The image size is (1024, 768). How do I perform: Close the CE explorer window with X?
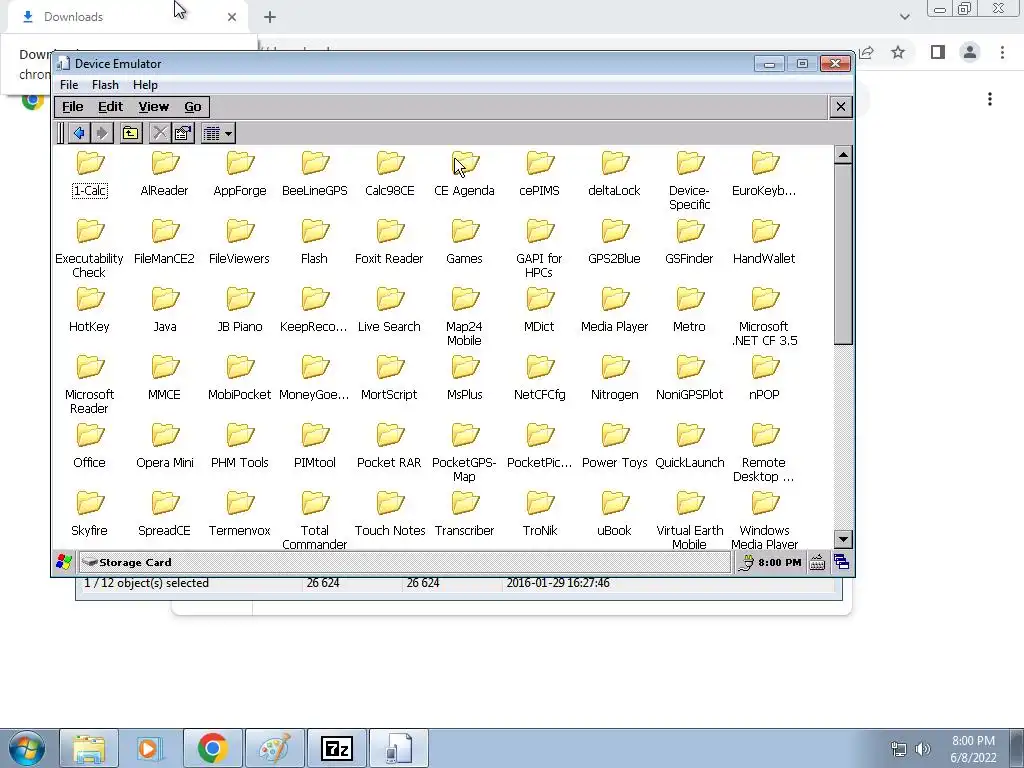click(x=840, y=106)
